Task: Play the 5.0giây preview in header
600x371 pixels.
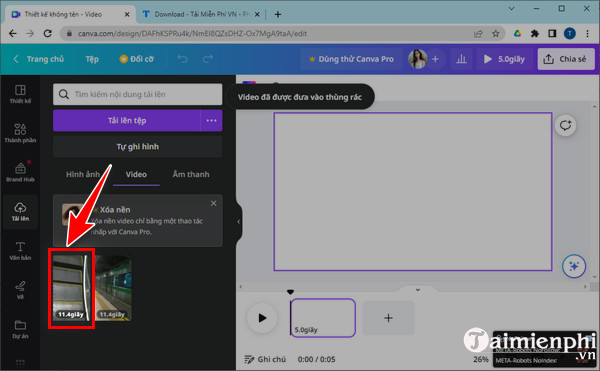Action: [504, 59]
